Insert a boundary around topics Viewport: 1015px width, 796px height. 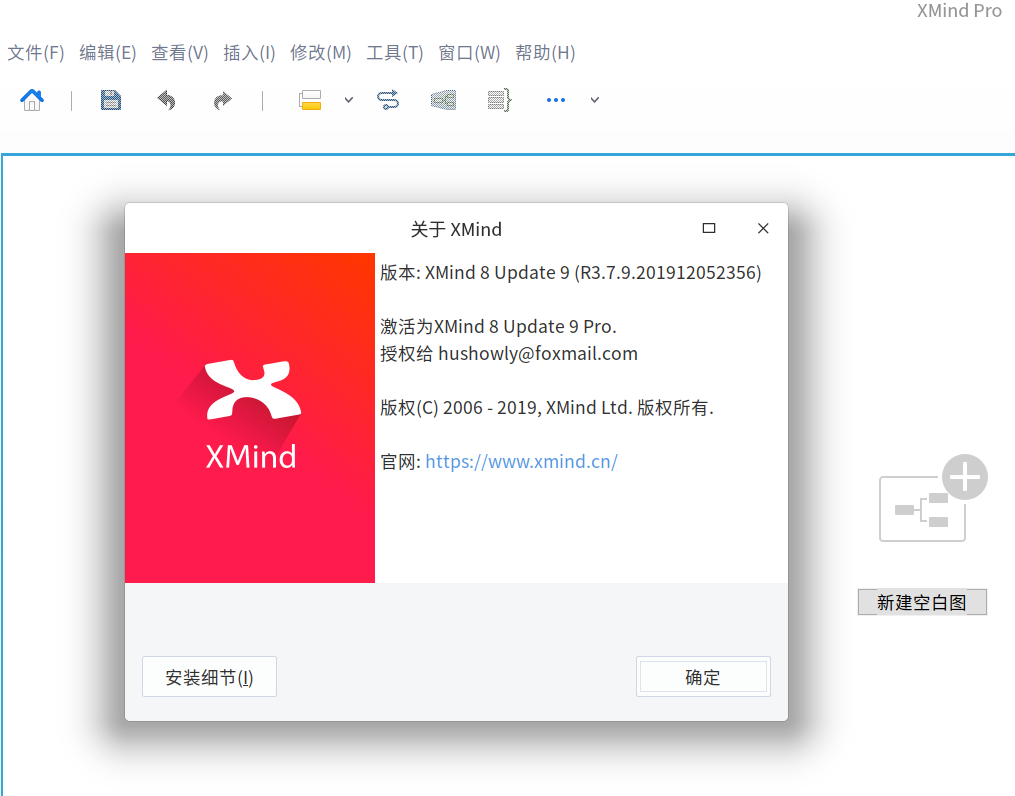click(x=443, y=100)
